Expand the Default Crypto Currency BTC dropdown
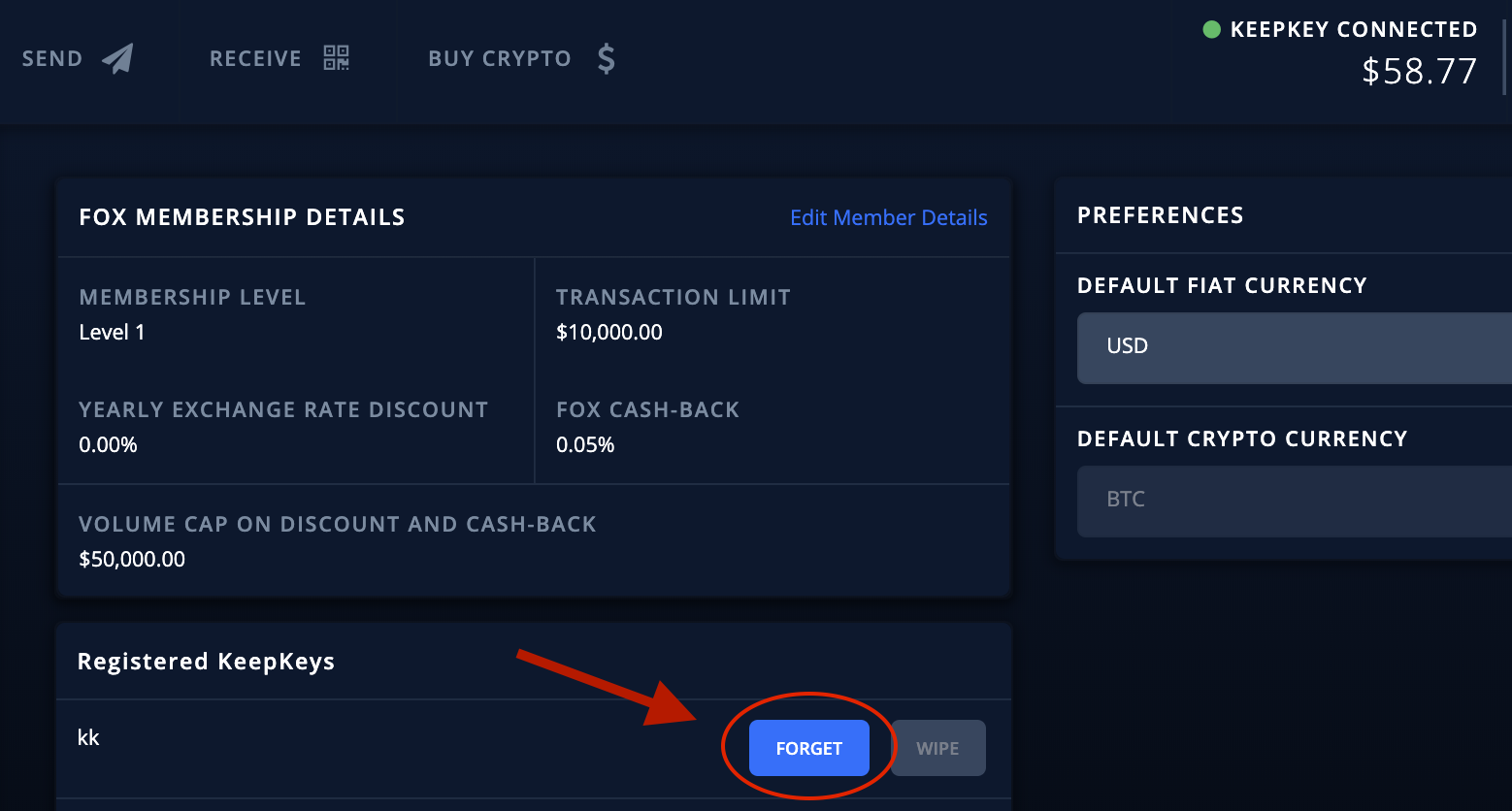 point(1295,501)
